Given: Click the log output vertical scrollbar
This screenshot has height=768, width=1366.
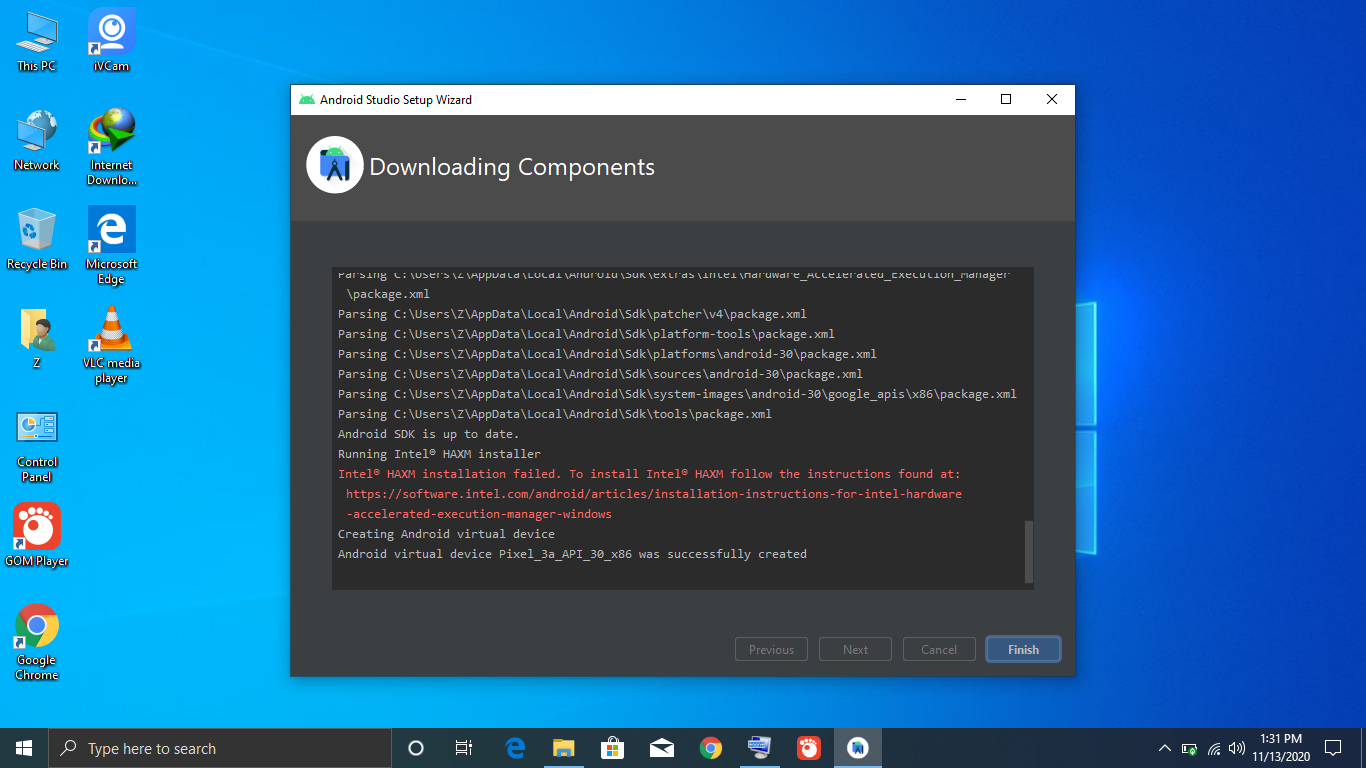Looking at the screenshot, I should [x=1028, y=551].
